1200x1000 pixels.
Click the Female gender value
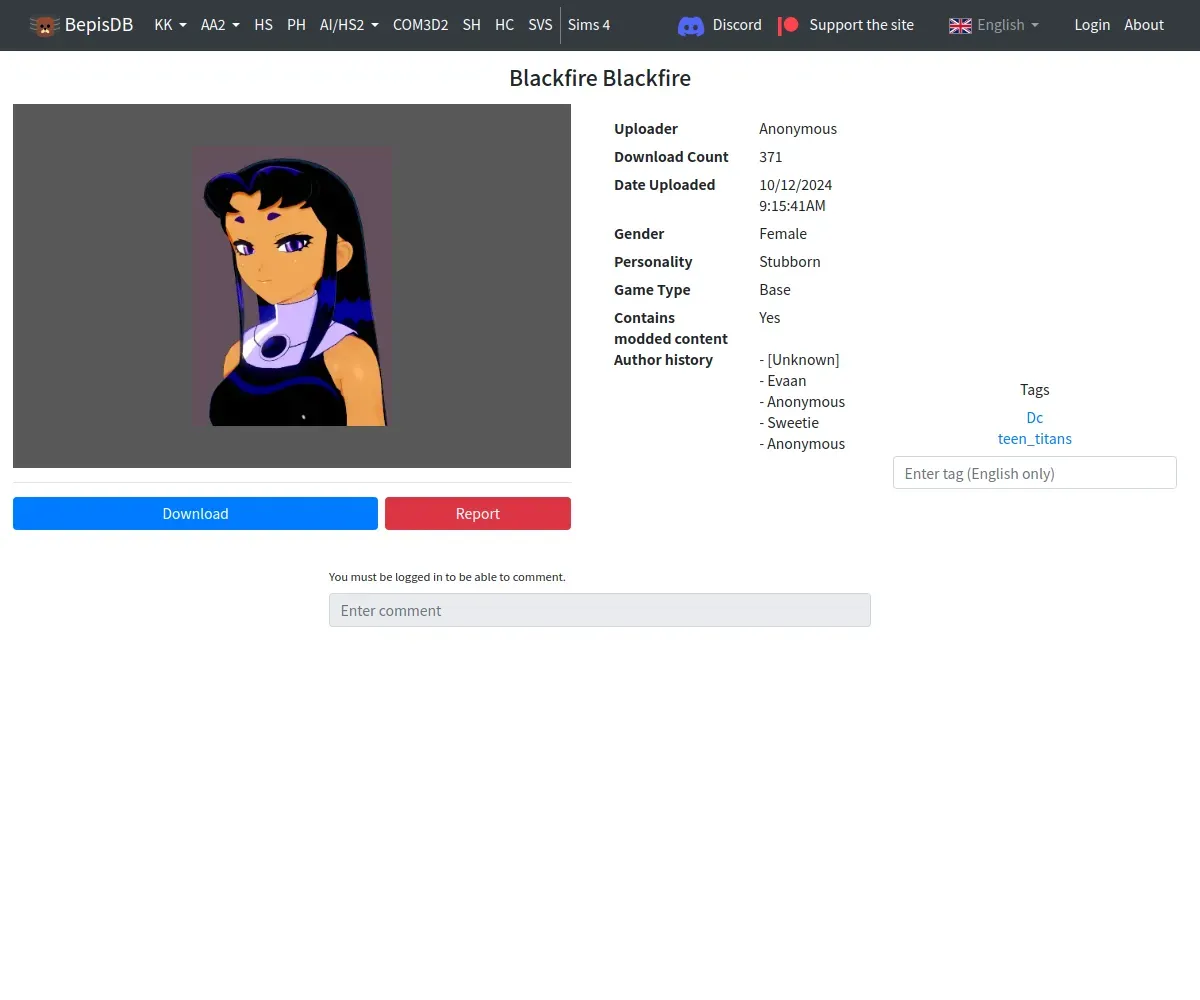[783, 234]
